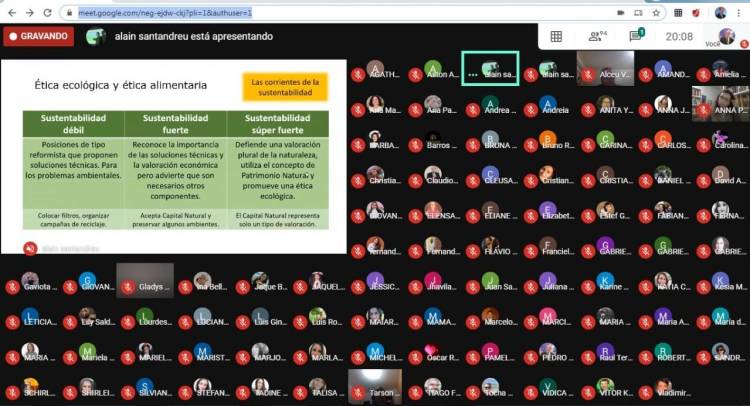
Task: Toggle the presentation audio mute icon
Action: coord(30,248)
